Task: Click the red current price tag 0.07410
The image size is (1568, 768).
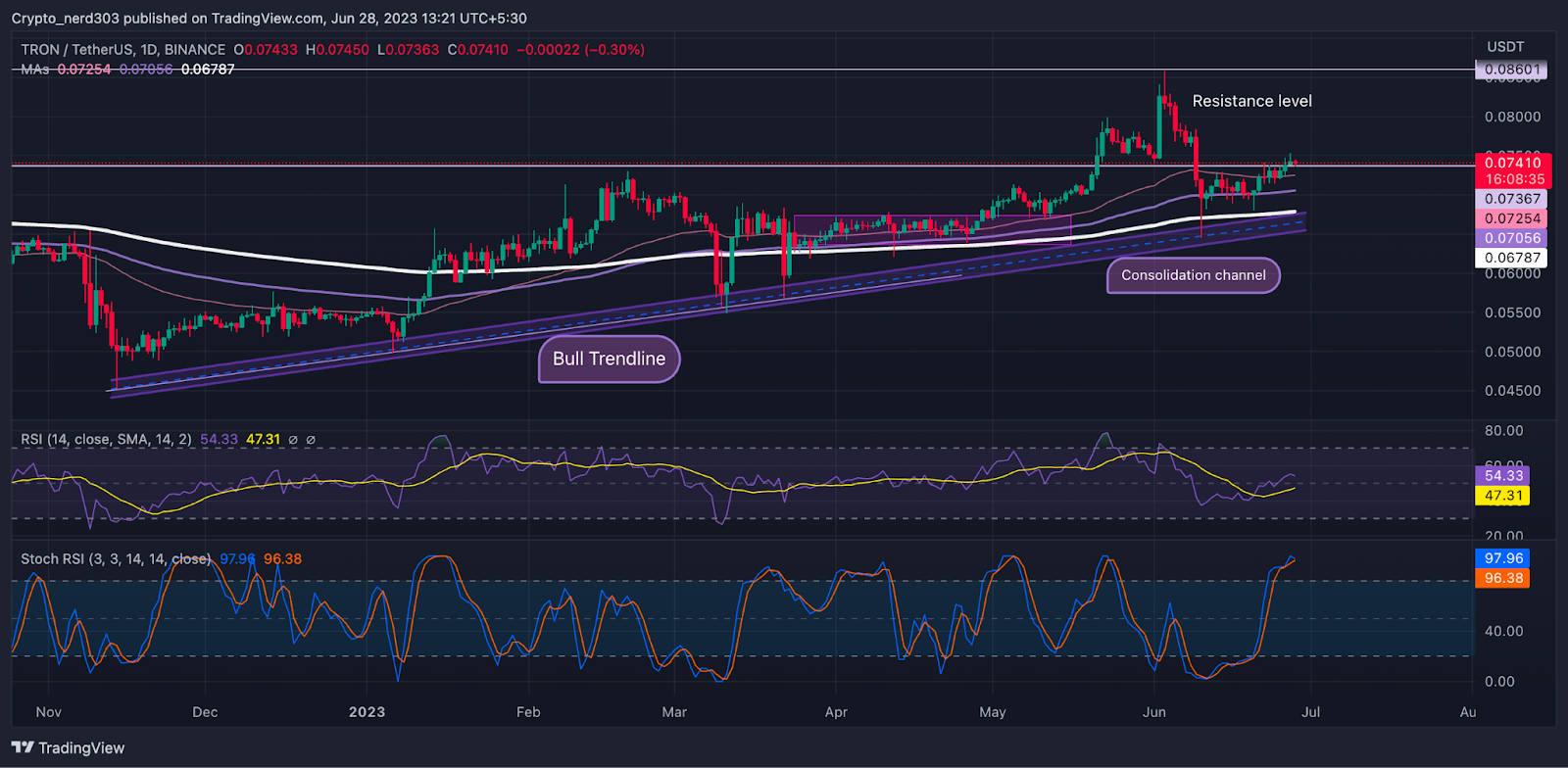Action: coord(1512,163)
